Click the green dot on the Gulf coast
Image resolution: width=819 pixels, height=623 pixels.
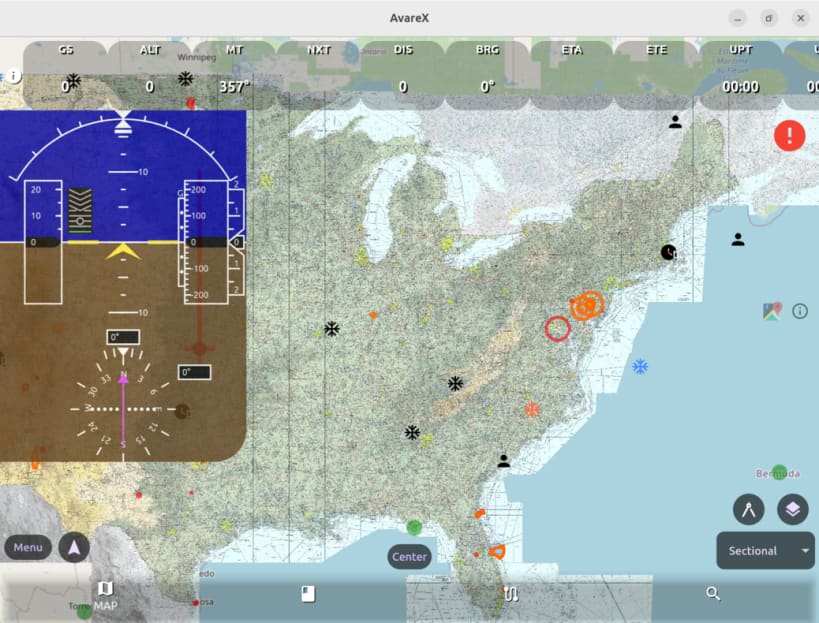(x=414, y=527)
